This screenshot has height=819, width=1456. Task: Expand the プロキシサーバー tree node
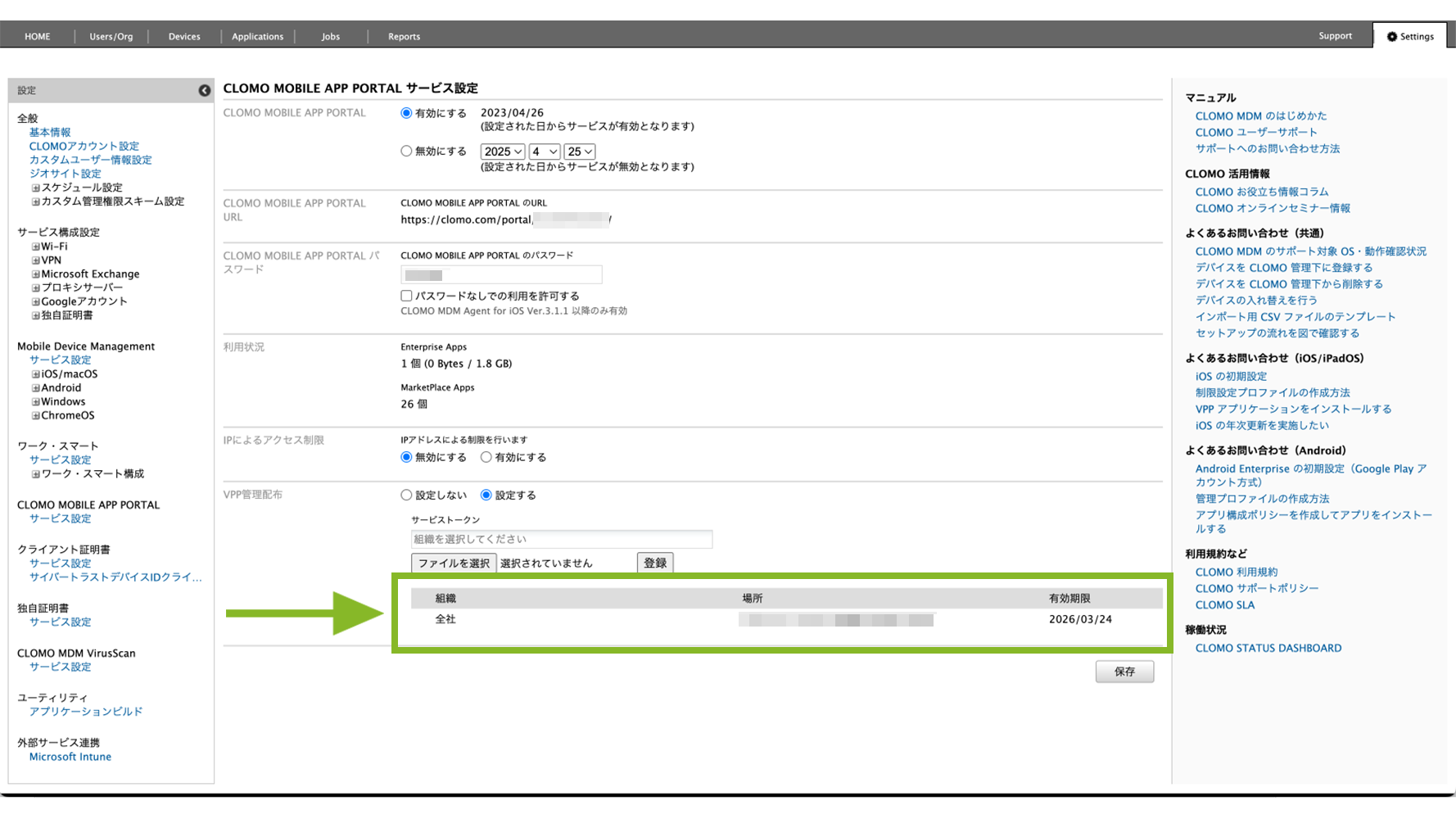coord(35,288)
